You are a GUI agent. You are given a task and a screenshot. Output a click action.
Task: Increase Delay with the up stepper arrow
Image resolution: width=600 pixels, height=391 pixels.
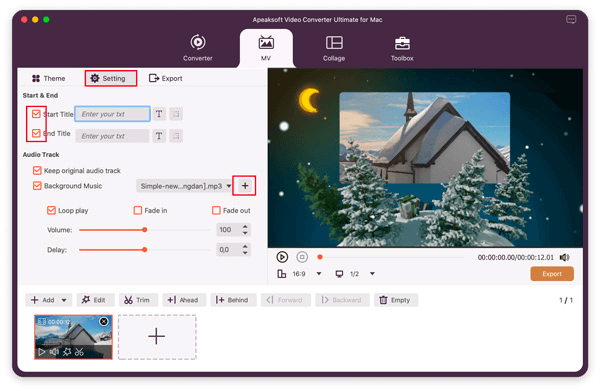click(x=245, y=246)
